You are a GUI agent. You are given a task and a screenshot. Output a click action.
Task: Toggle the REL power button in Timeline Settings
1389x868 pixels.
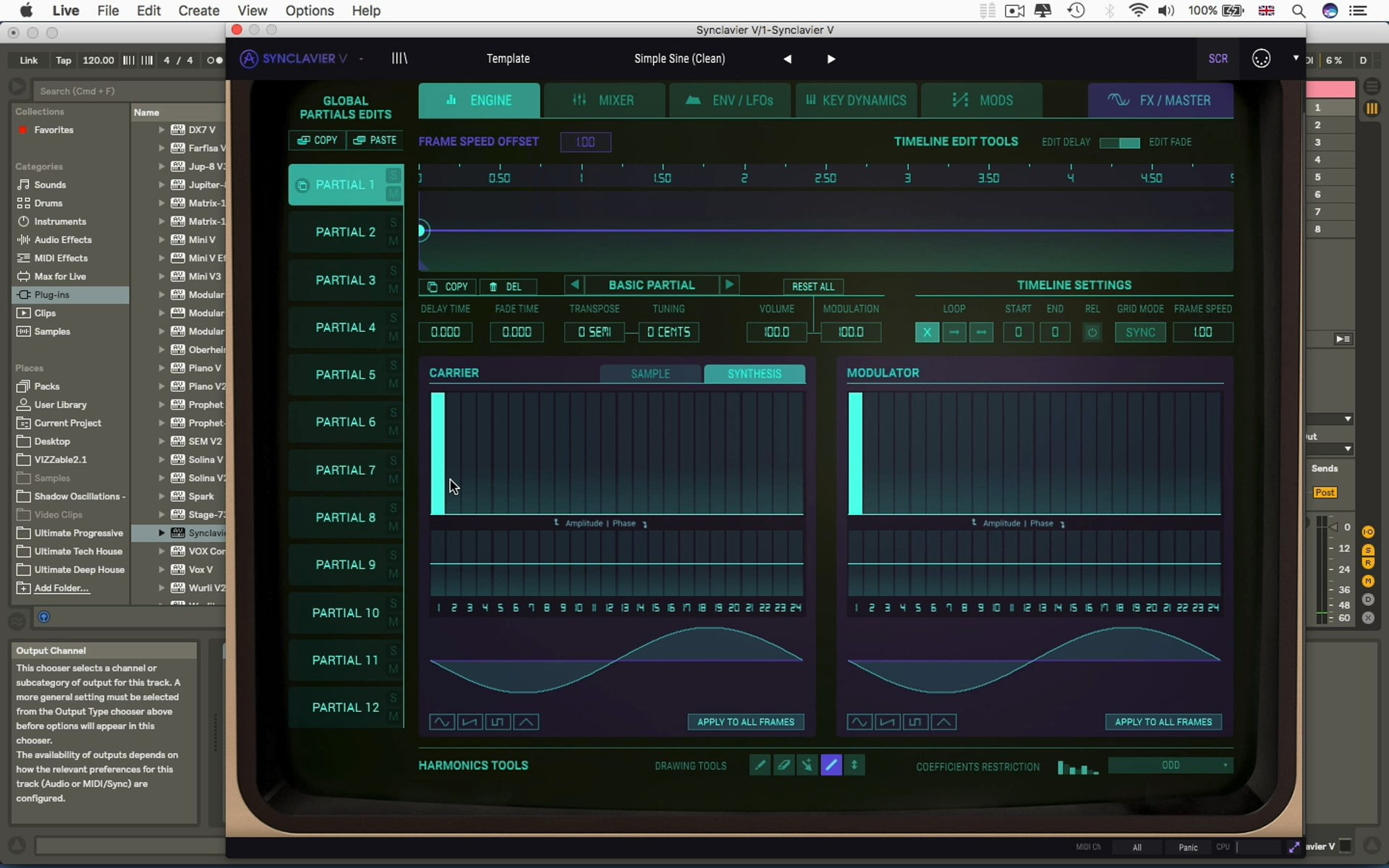(1092, 332)
